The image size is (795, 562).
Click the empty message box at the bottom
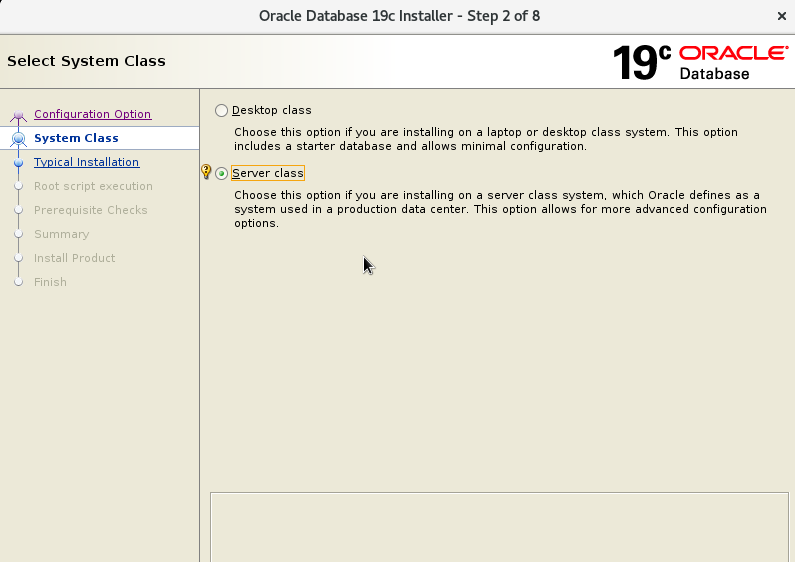coord(499,526)
